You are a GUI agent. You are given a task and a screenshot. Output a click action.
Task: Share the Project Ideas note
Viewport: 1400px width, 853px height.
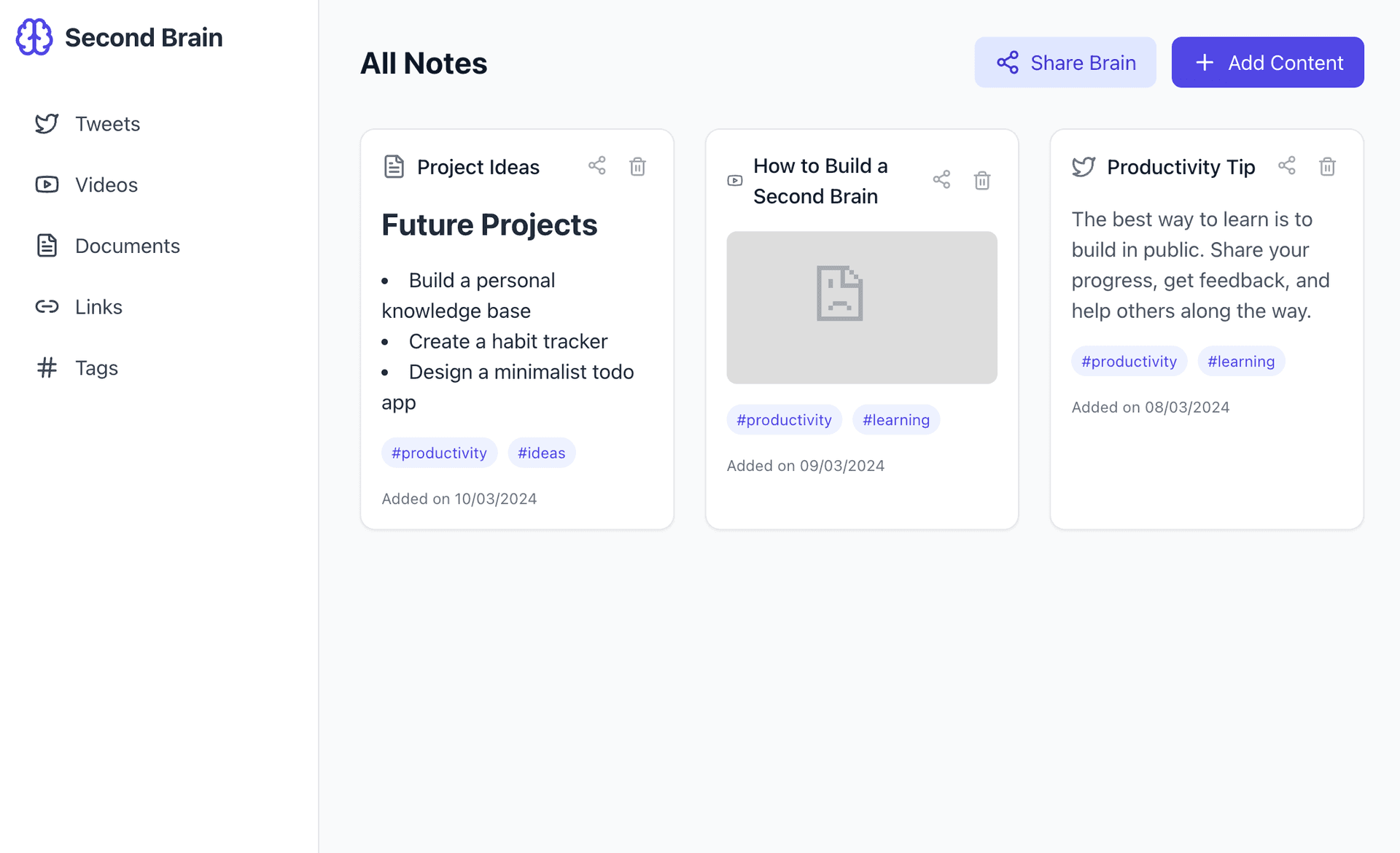pos(596,165)
